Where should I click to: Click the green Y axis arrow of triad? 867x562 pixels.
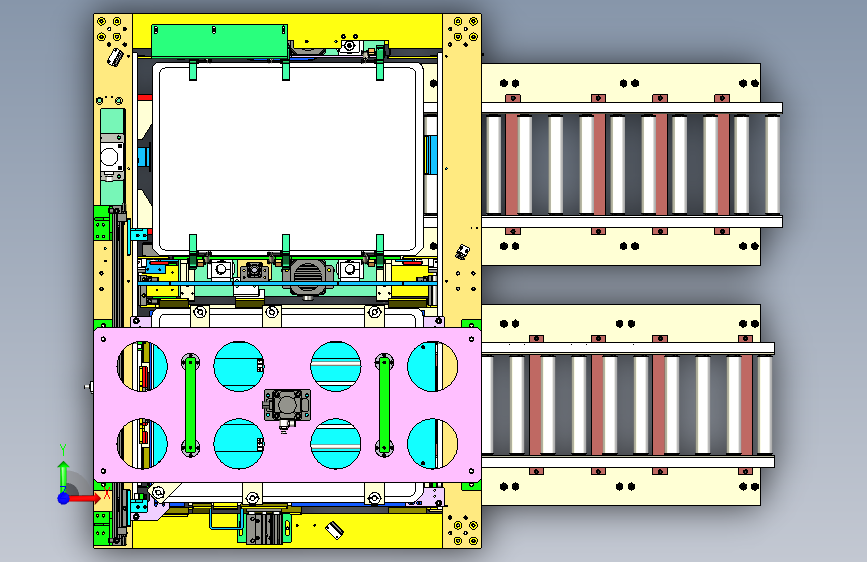coord(63,475)
